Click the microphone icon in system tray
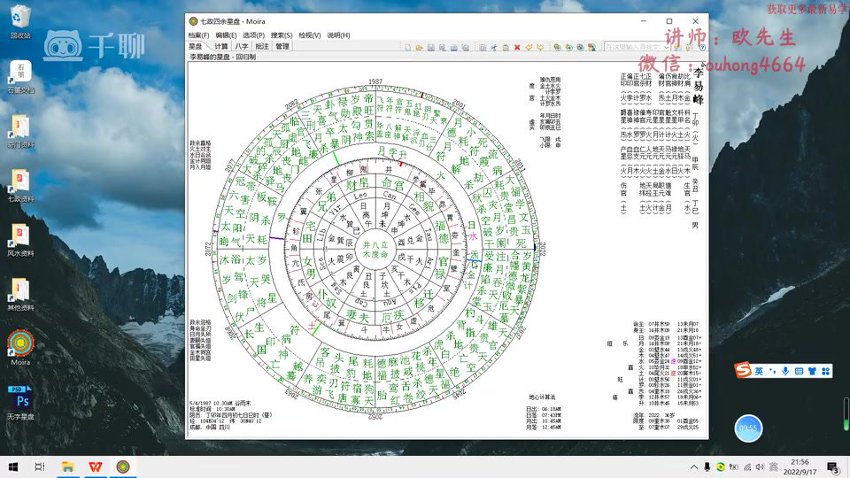The width and height of the screenshot is (850, 478). (707, 467)
